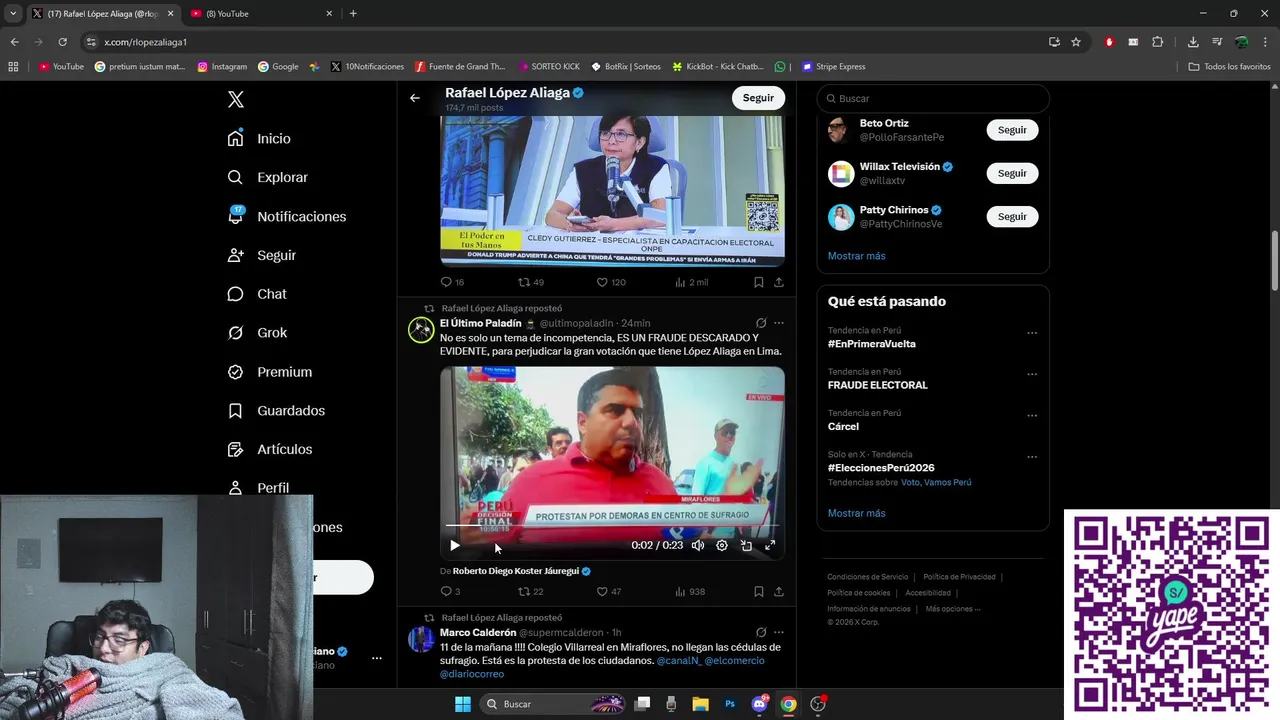Repost the post with 49 reposts
Image resolution: width=1280 pixels, height=720 pixels.
tap(531, 282)
